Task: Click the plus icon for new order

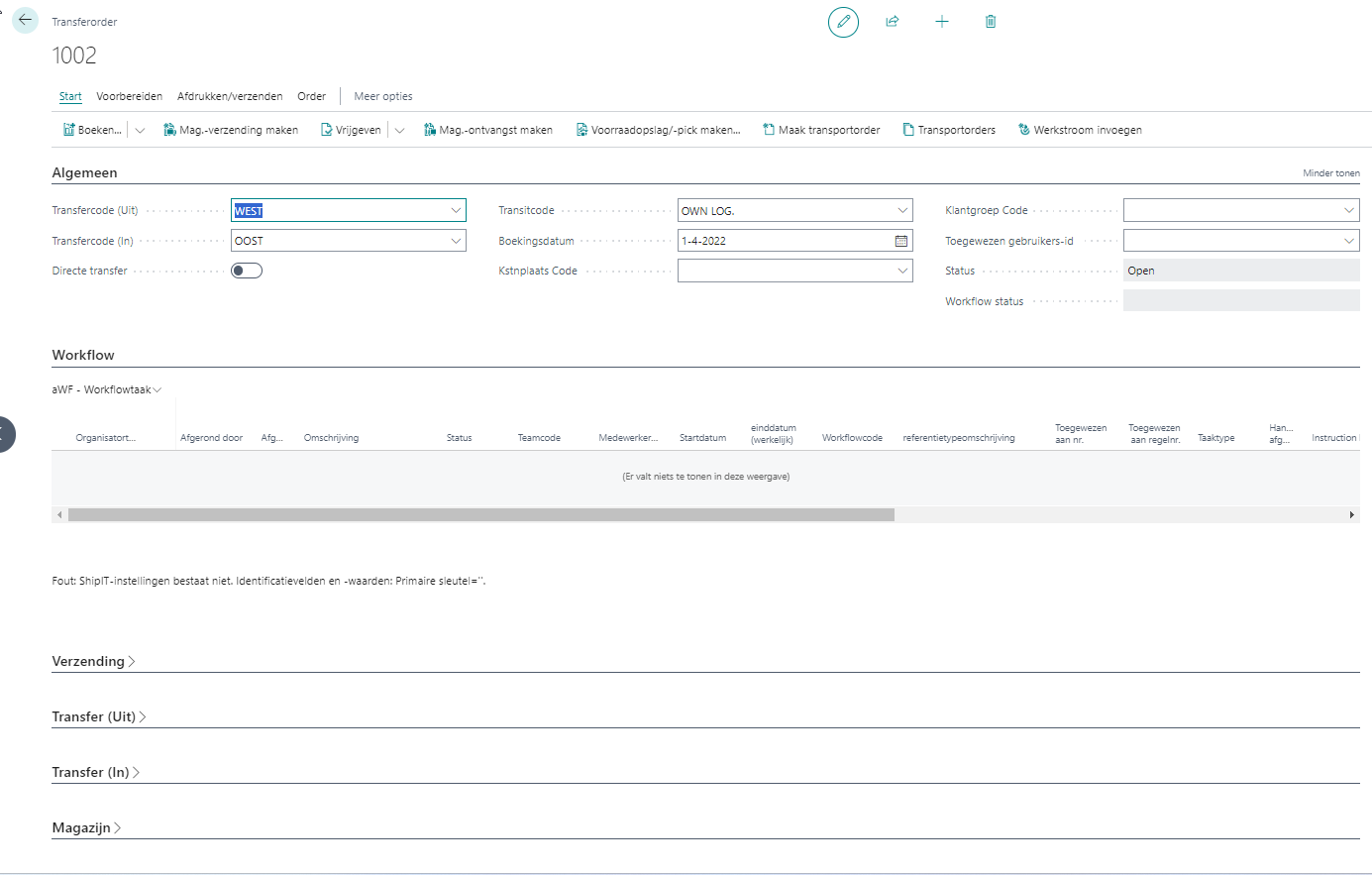Action: 942,22
